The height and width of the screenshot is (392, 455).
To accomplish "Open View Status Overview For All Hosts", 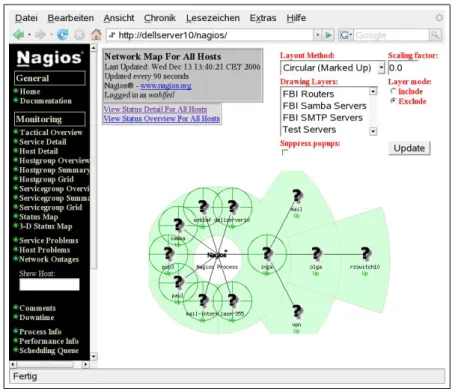I will point(162,118).
